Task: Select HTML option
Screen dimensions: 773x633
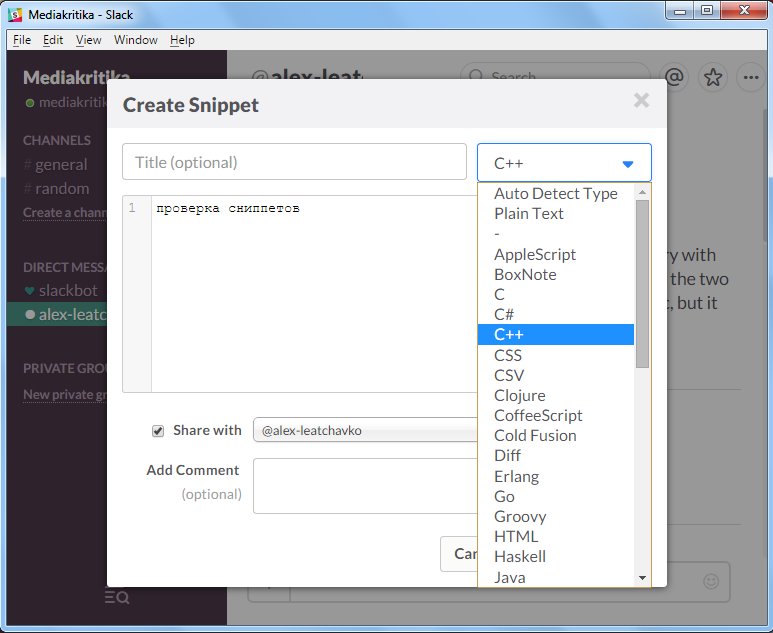Action: pos(556,536)
